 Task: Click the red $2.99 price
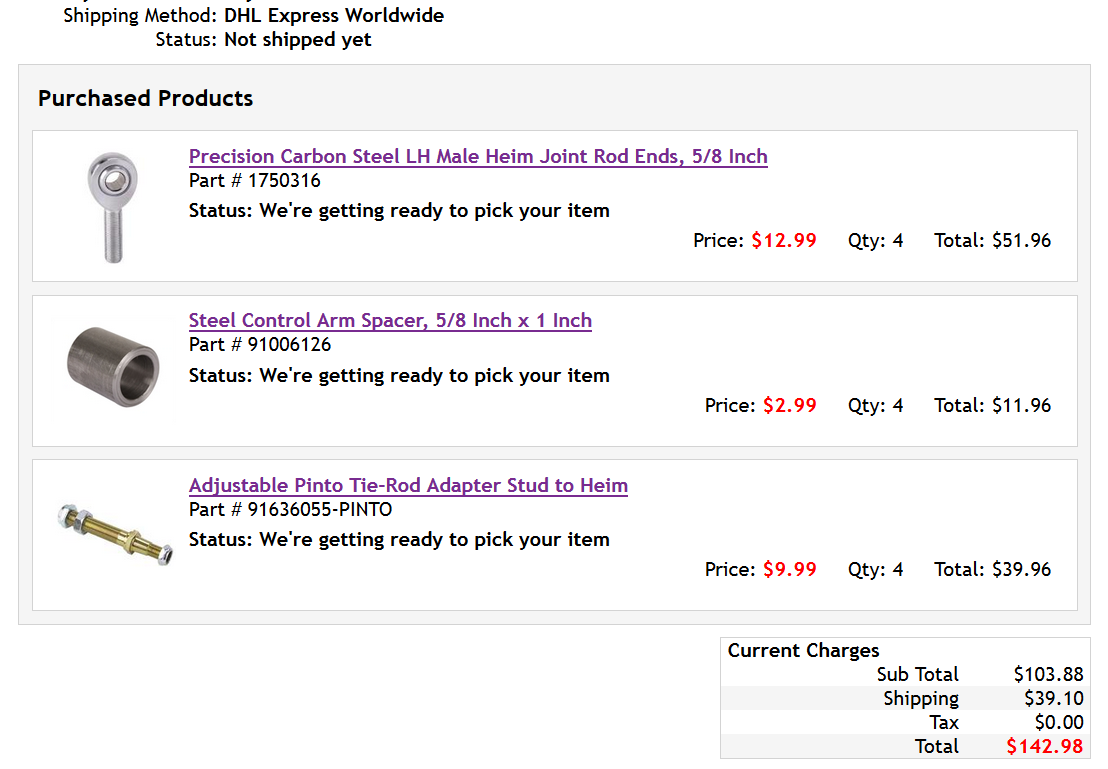pos(789,405)
